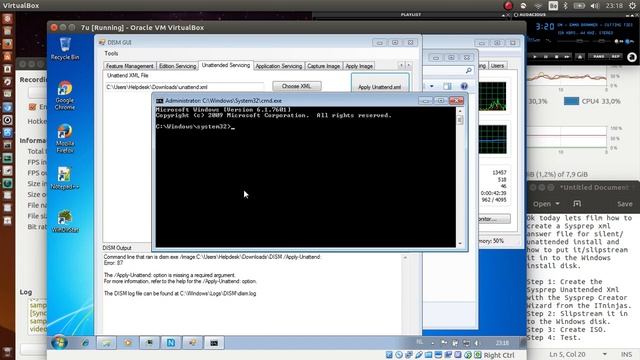Click the Windows taskbar clock showing 23:18
Viewport: 640px width, 360px height.
(x=502, y=343)
